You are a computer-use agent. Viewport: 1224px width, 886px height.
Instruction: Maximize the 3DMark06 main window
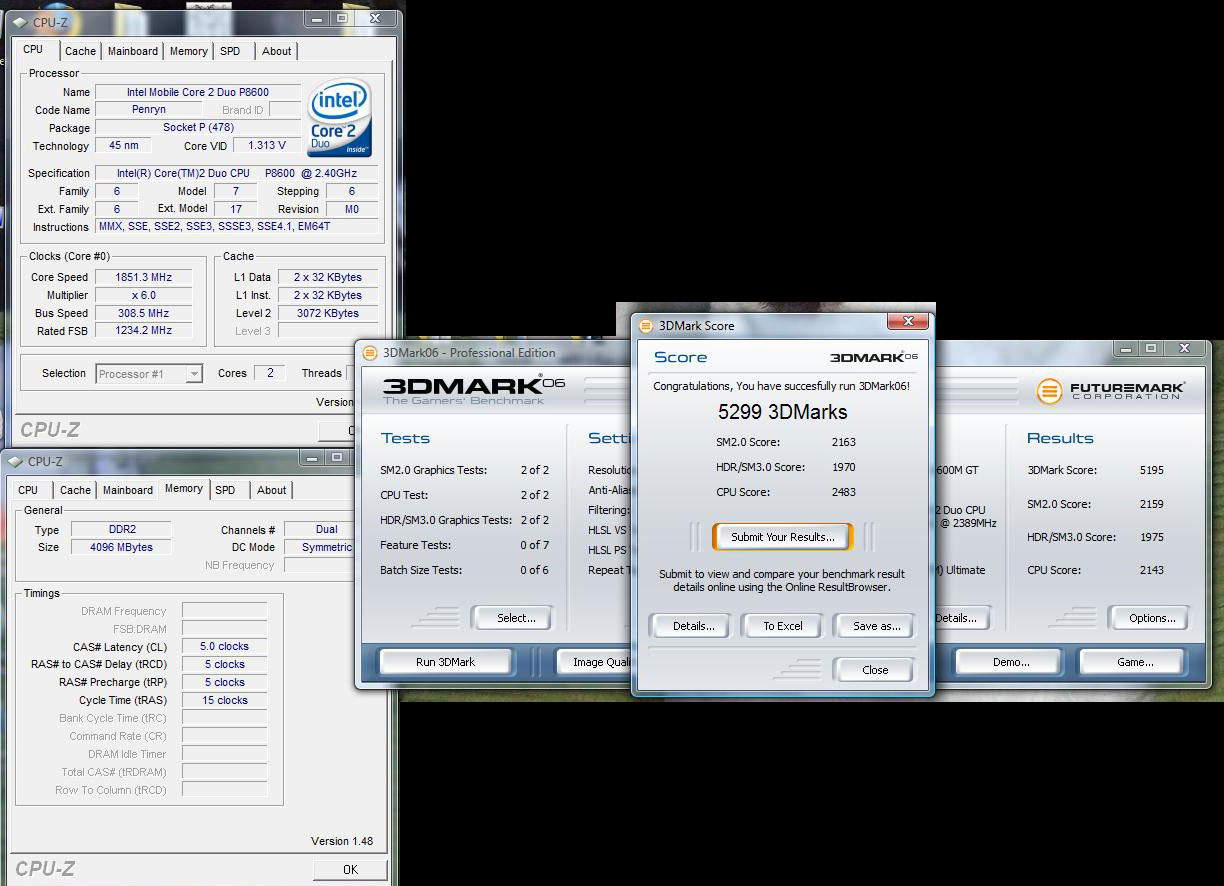click(1152, 349)
